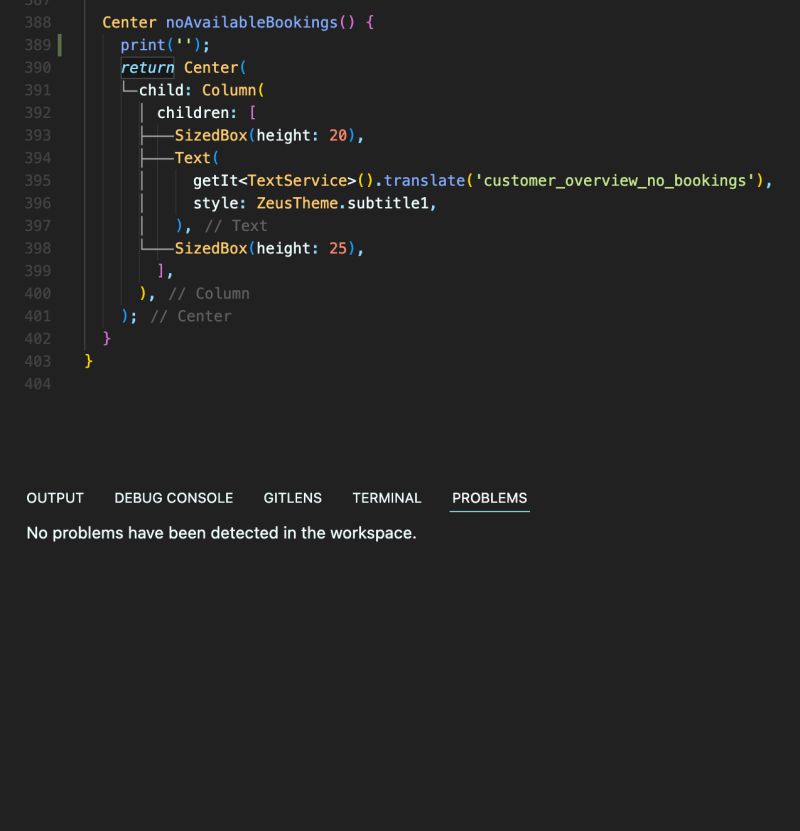Click the SizedBox widget on line 393
800x831 pixels.
[x=209, y=135]
